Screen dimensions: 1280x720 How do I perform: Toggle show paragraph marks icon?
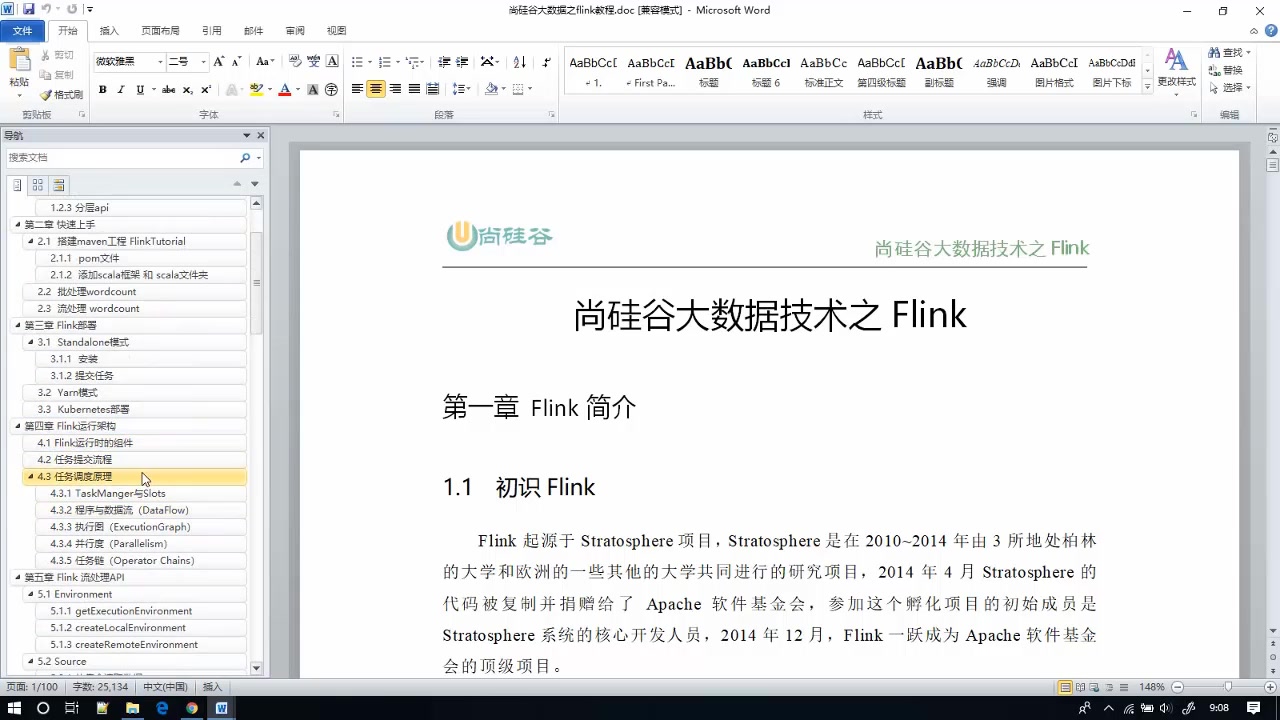click(546, 62)
